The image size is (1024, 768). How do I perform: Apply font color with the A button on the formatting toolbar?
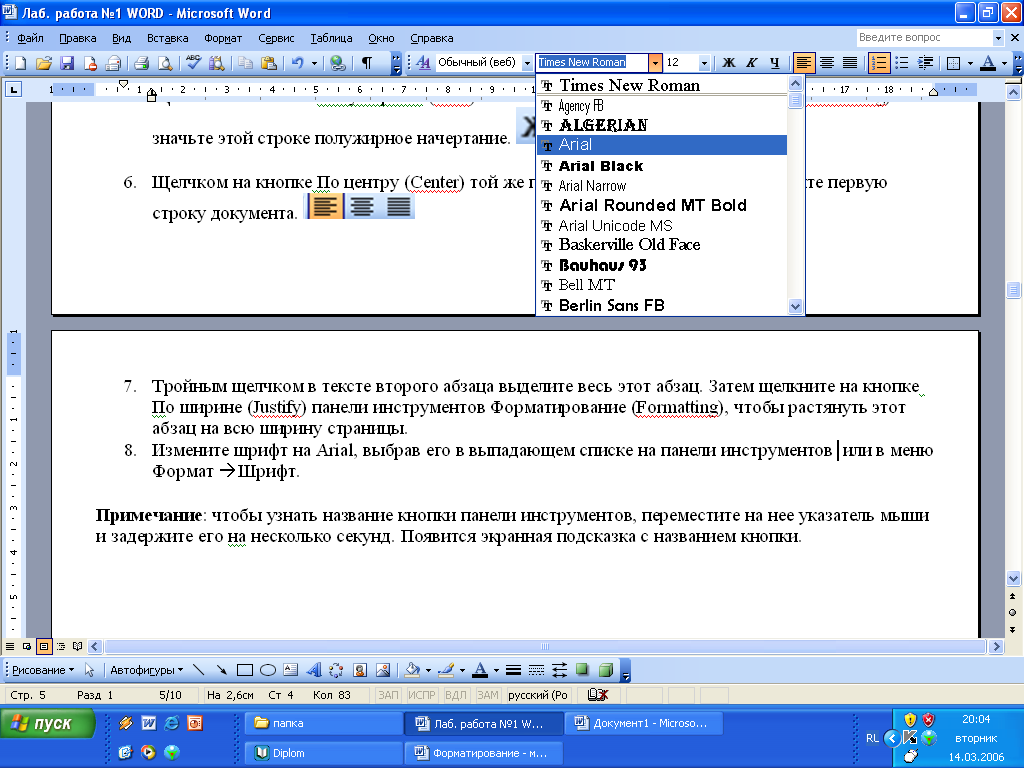click(989, 63)
